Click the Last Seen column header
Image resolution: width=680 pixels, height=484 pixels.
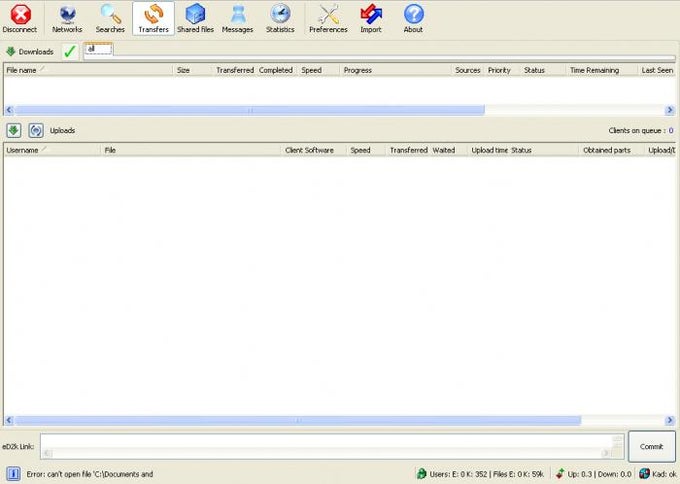[657, 70]
